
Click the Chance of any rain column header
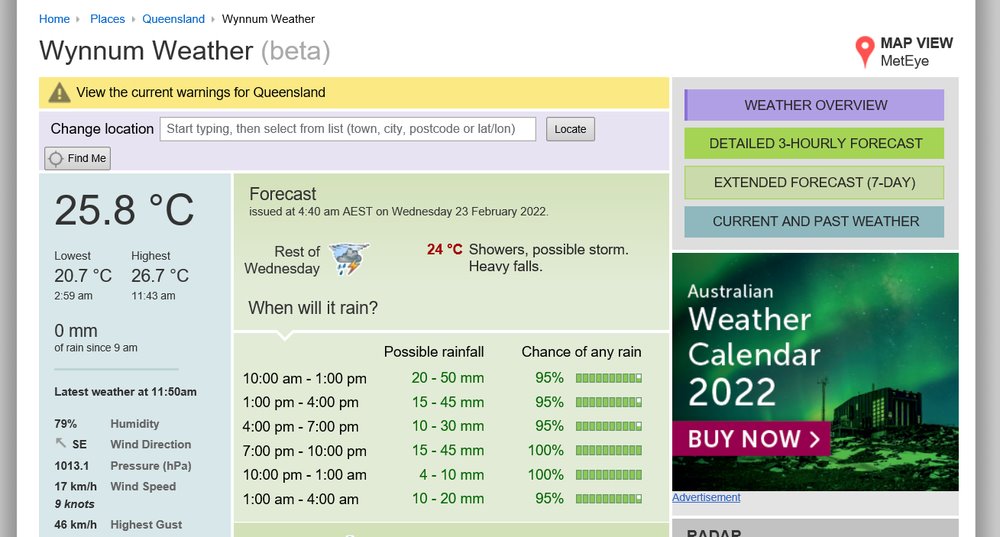(x=582, y=352)
